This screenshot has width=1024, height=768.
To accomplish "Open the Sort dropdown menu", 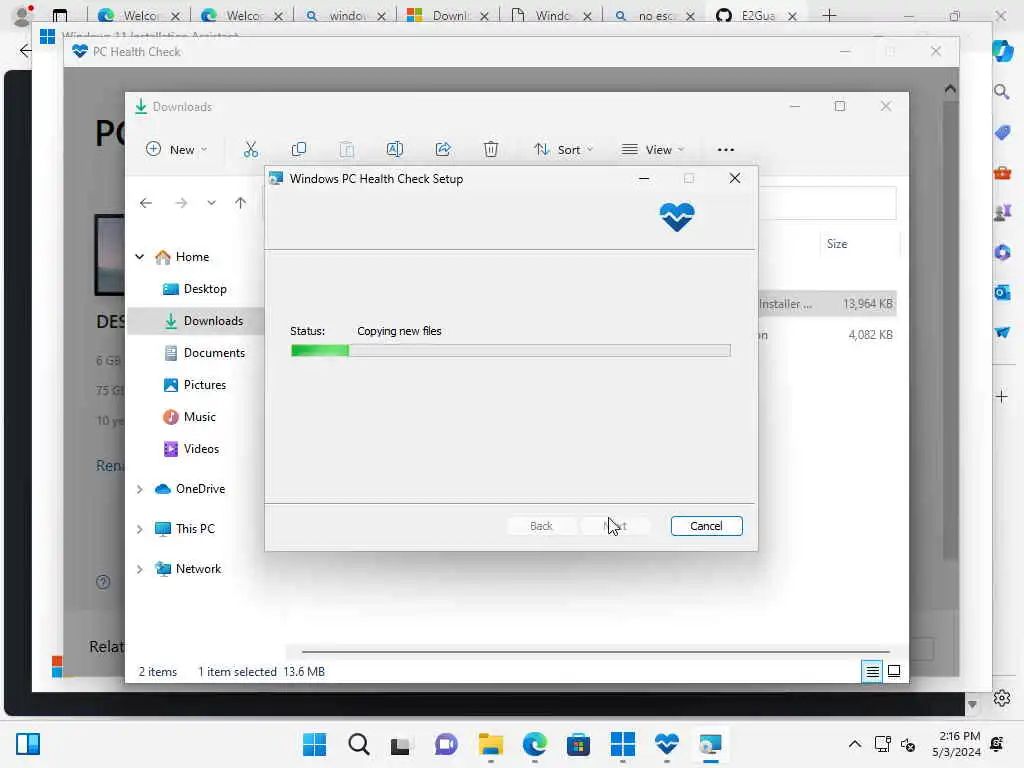I will (x=563, y=150).
